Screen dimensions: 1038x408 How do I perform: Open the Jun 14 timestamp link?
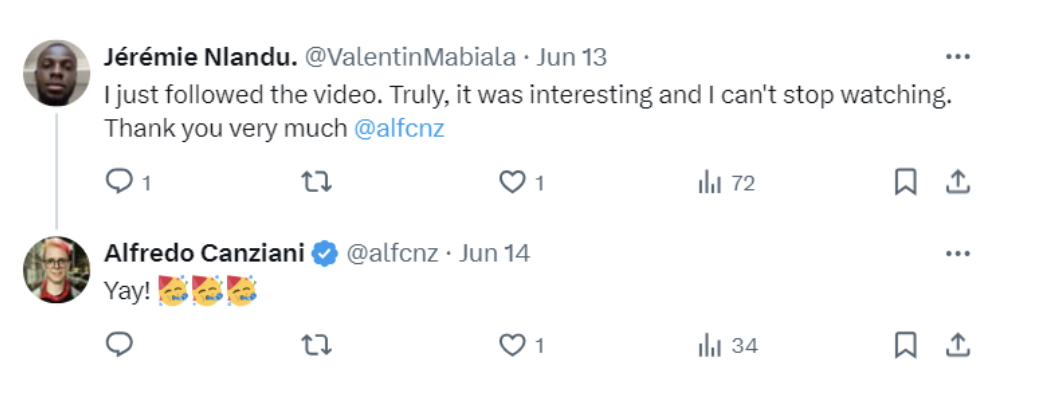pyautogui.click(x=495, y=254)
